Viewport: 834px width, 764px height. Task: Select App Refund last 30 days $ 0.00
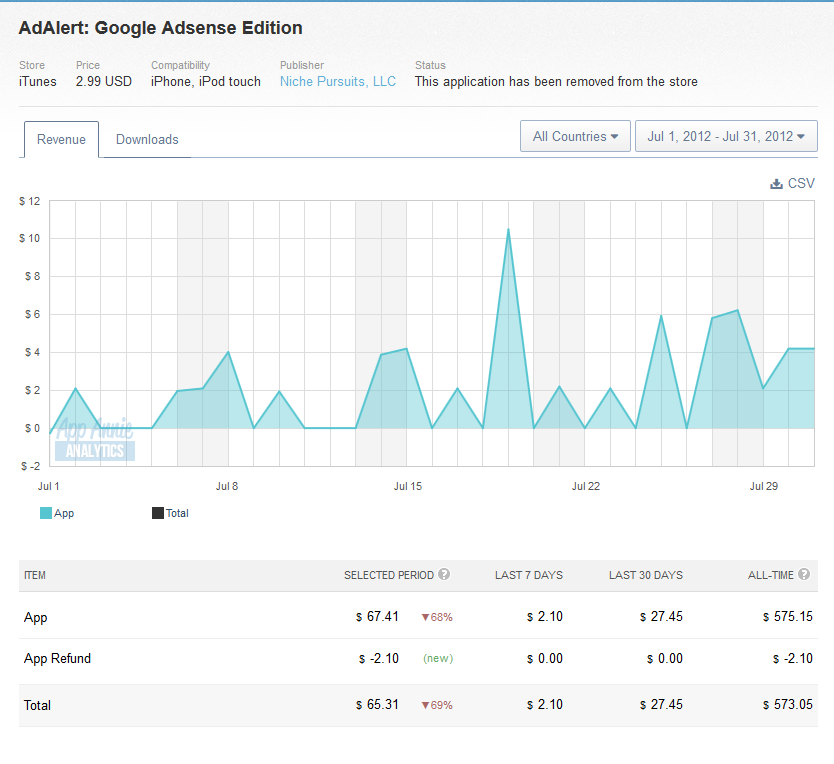(x=665, y=659)
